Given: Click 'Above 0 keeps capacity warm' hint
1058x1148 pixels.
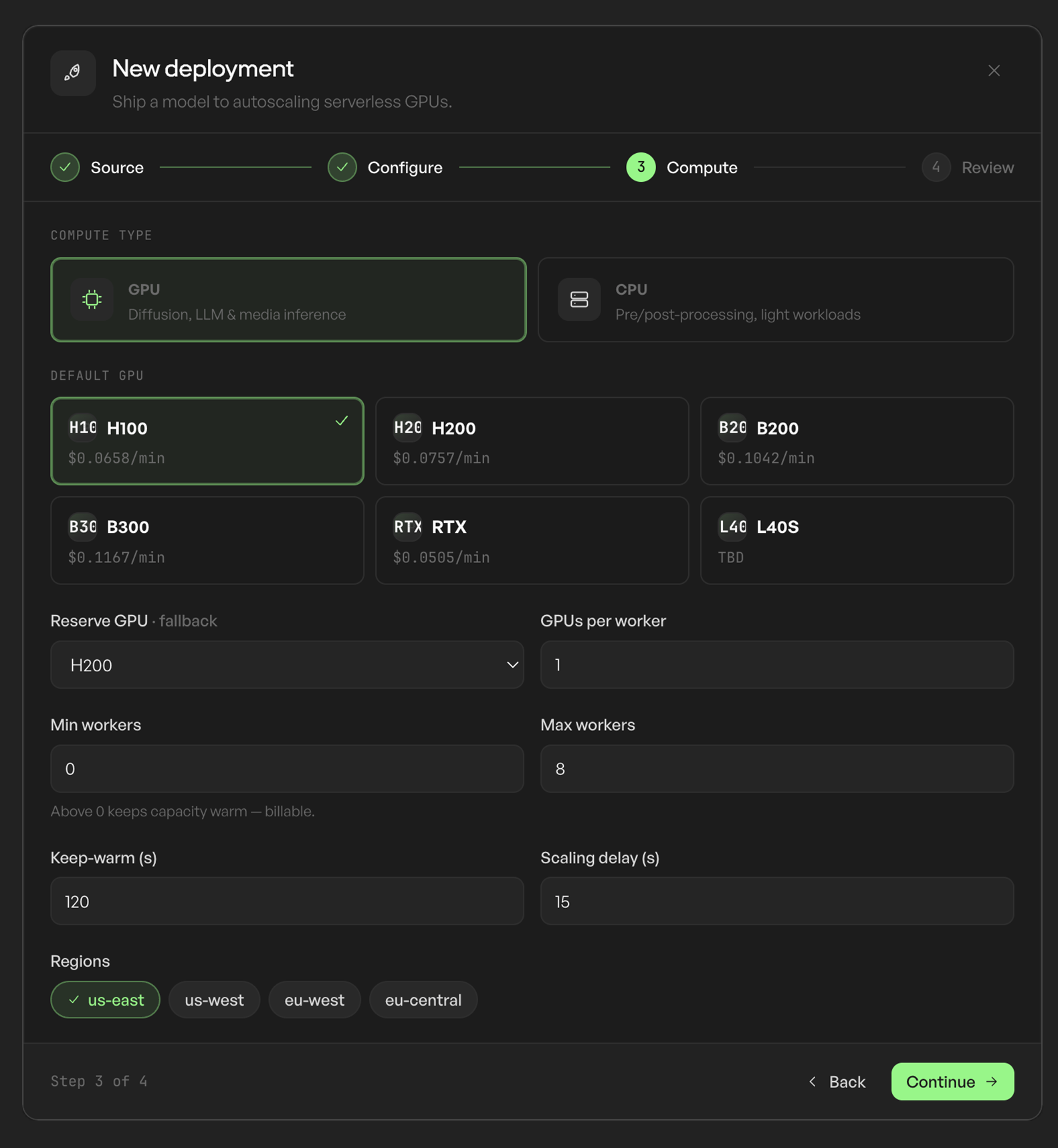Looking at the screenshot, I should tap(183, 811).
